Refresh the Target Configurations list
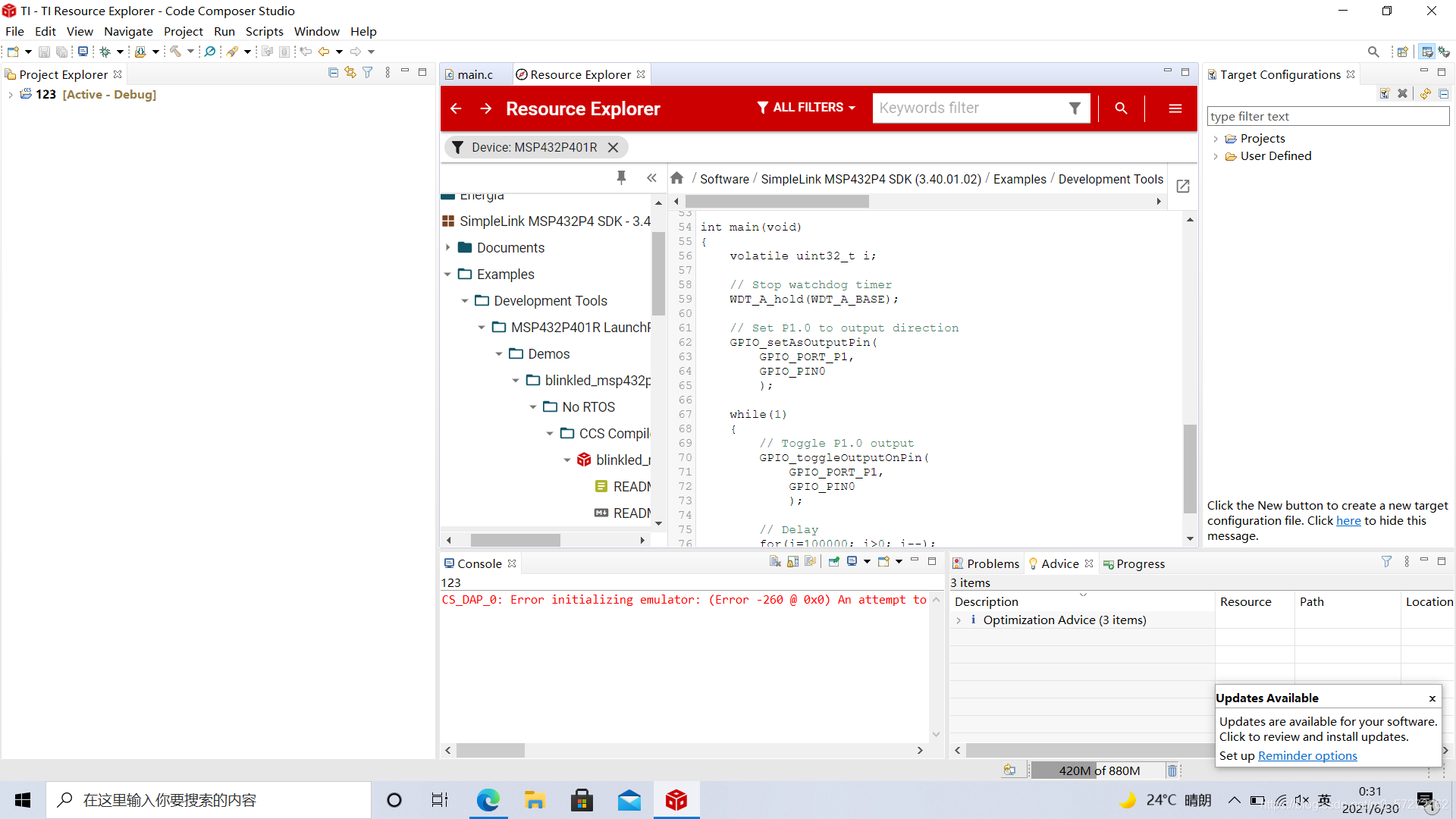This screenshot has height=819, width=1456. pyautogui.click(x=1426, y=94)
